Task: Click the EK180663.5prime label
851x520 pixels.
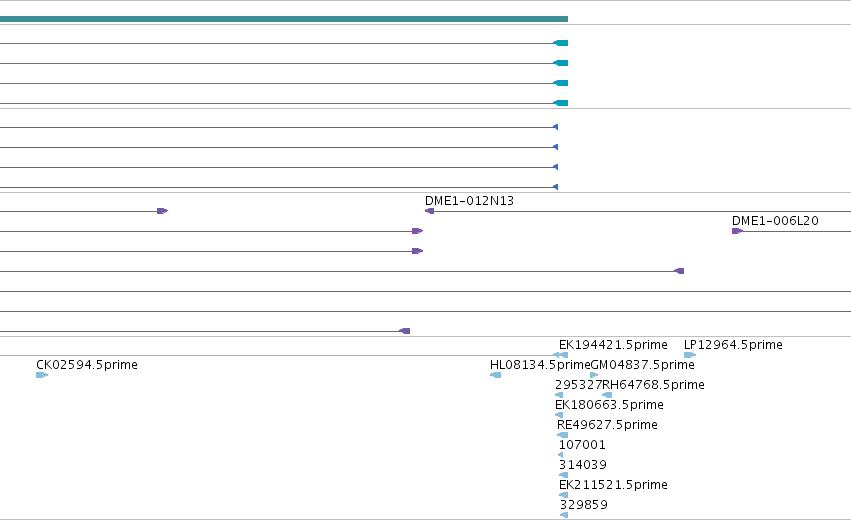Action: pyautogui.click(x=609, y=405)
